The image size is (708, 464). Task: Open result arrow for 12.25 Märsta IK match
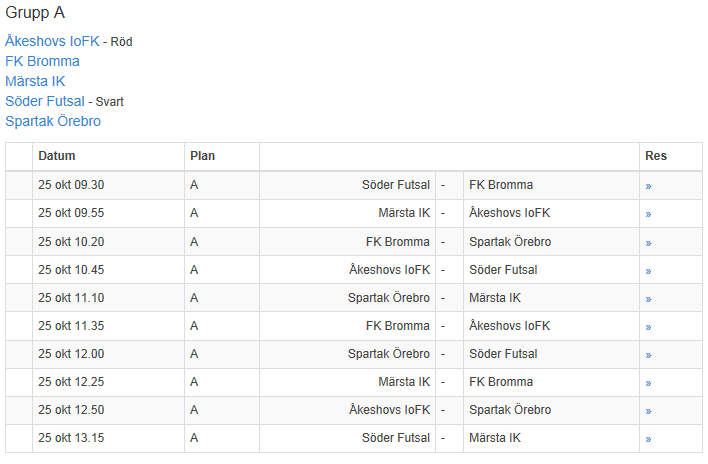(x=648, y=382)
